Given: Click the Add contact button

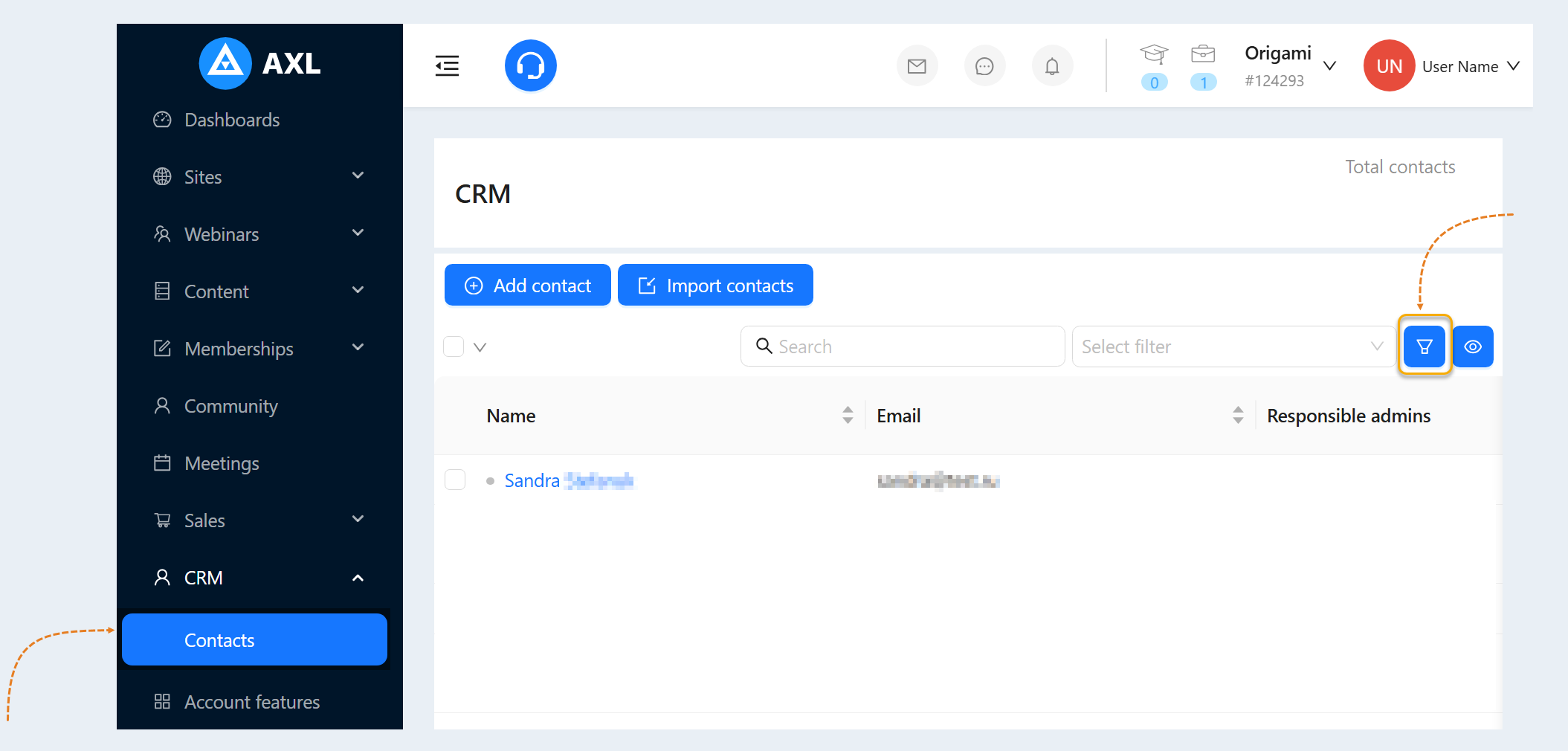Looking at the screenshot, I should pyautogui.click(x=528, y=285).
